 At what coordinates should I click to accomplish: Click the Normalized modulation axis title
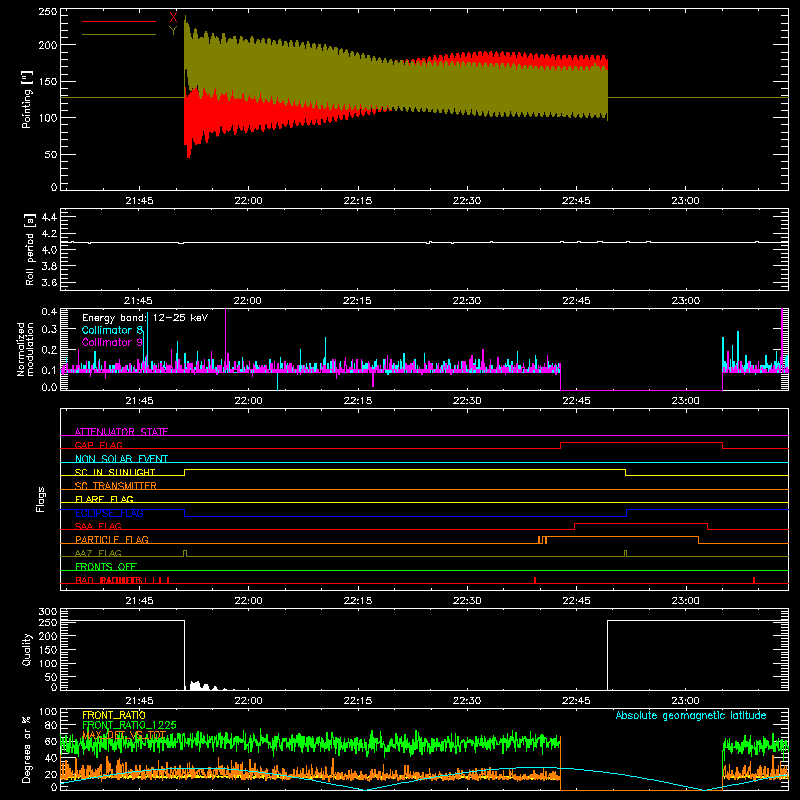(25, 349)
